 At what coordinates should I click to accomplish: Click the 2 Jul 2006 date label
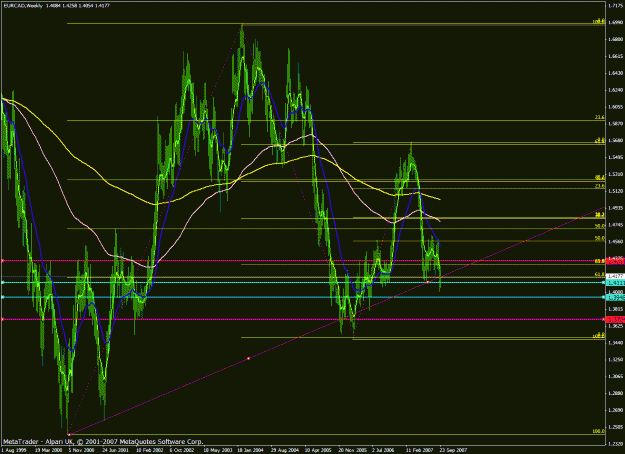tap(383, 450)
